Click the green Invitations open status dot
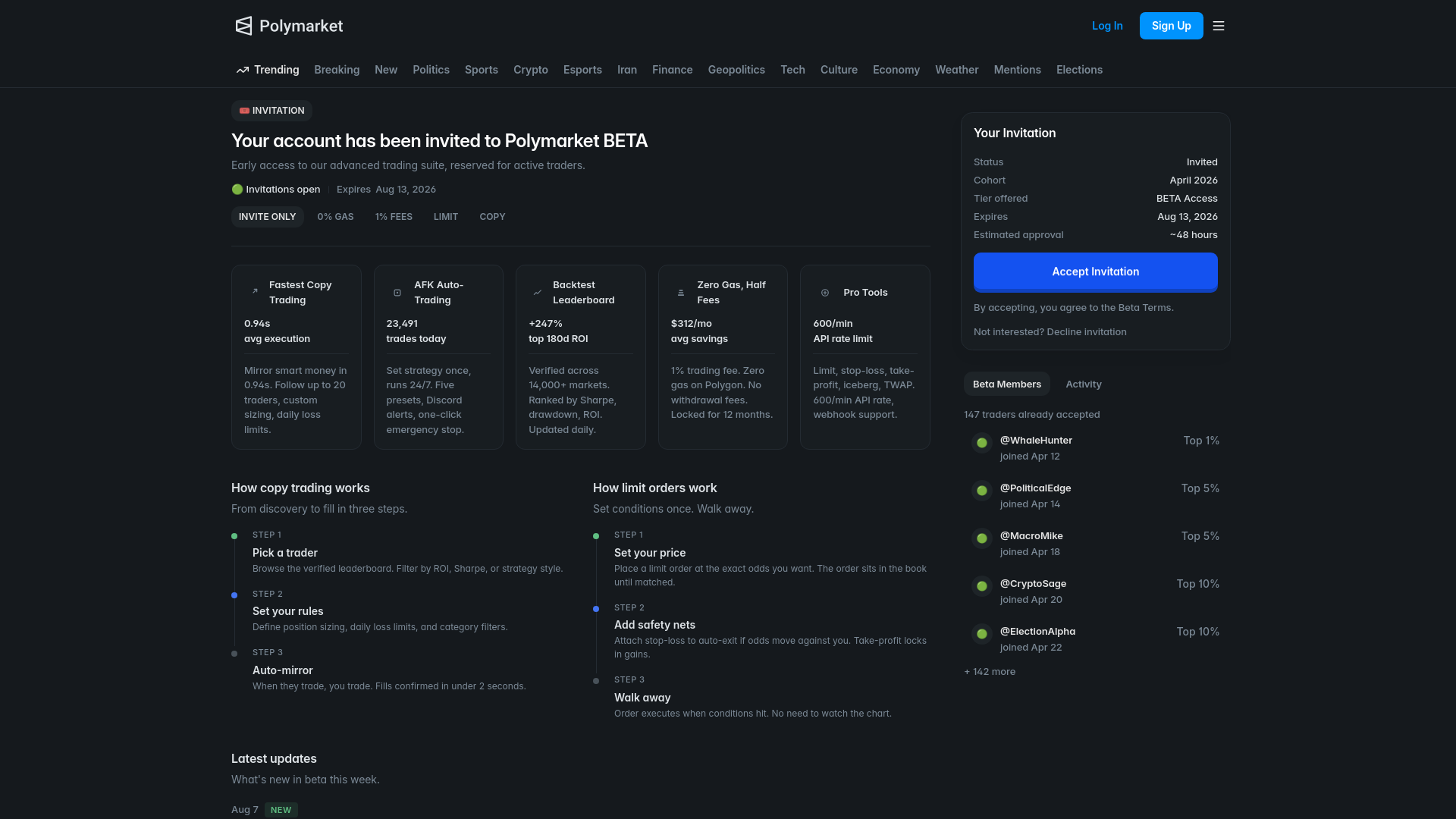 237,190
